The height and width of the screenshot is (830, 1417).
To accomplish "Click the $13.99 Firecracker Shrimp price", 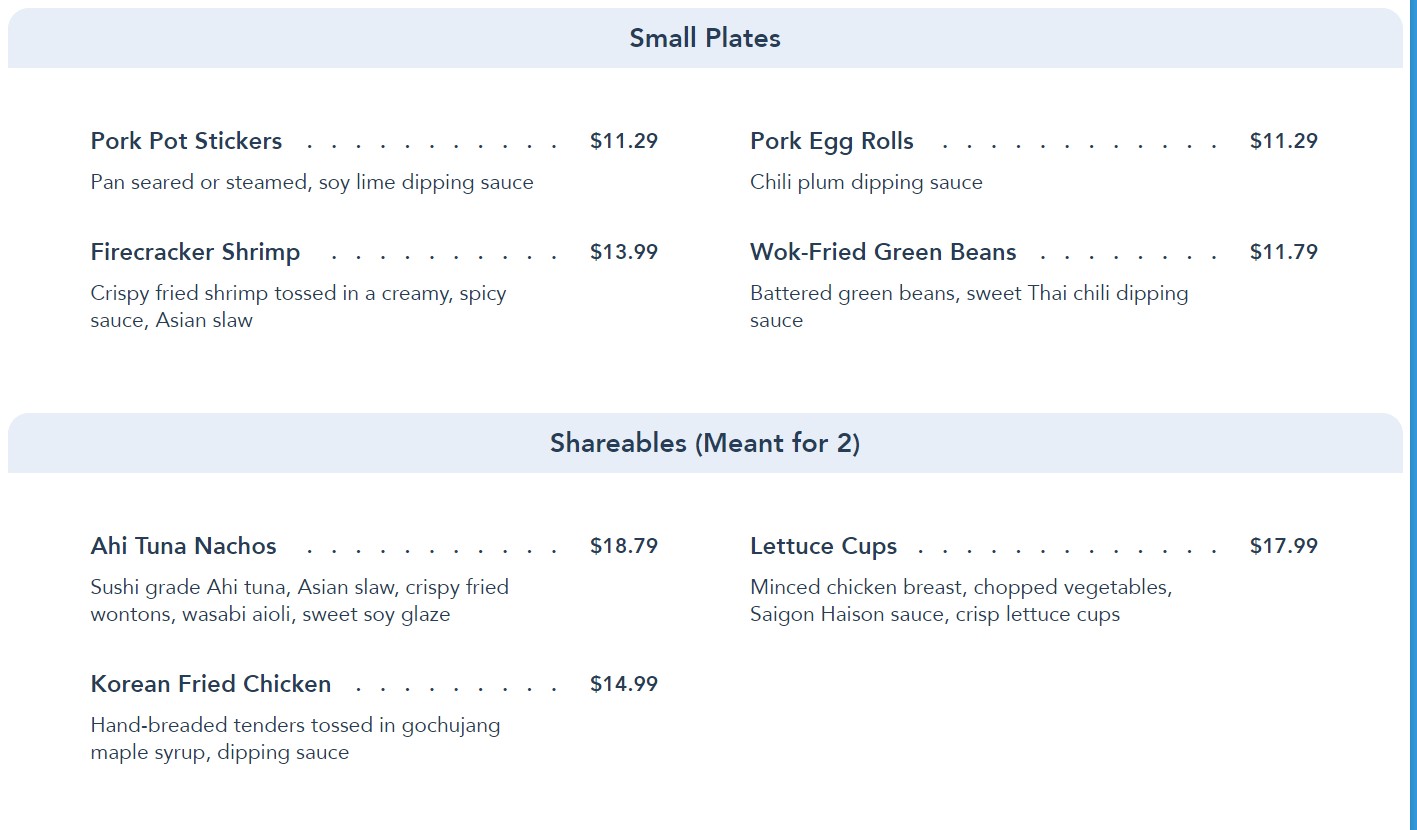I will pyautogui.click(x=624, y=252).
